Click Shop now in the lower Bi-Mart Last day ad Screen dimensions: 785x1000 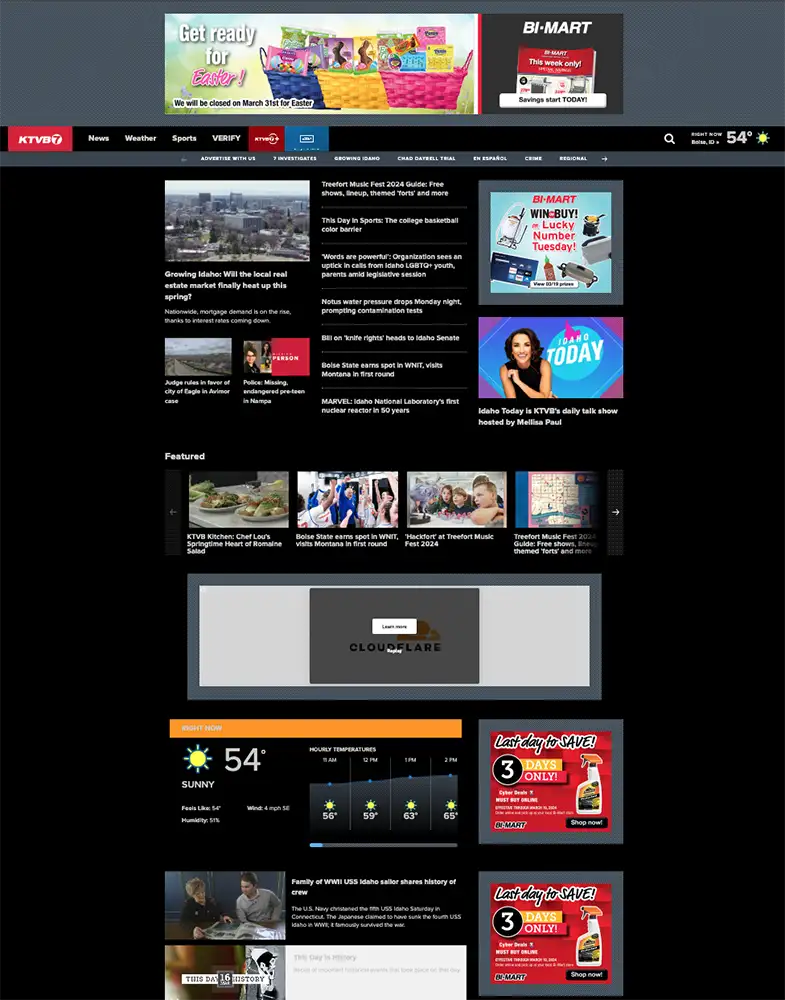pyautogui.click(x=586, y=974)
